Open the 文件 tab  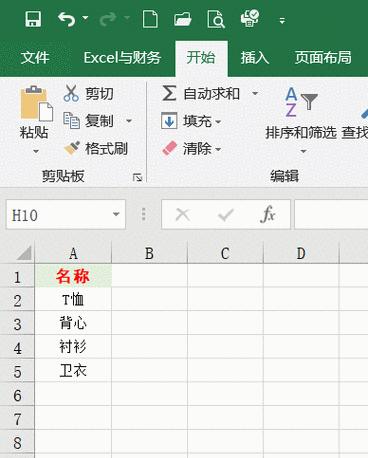click(35, 57)
